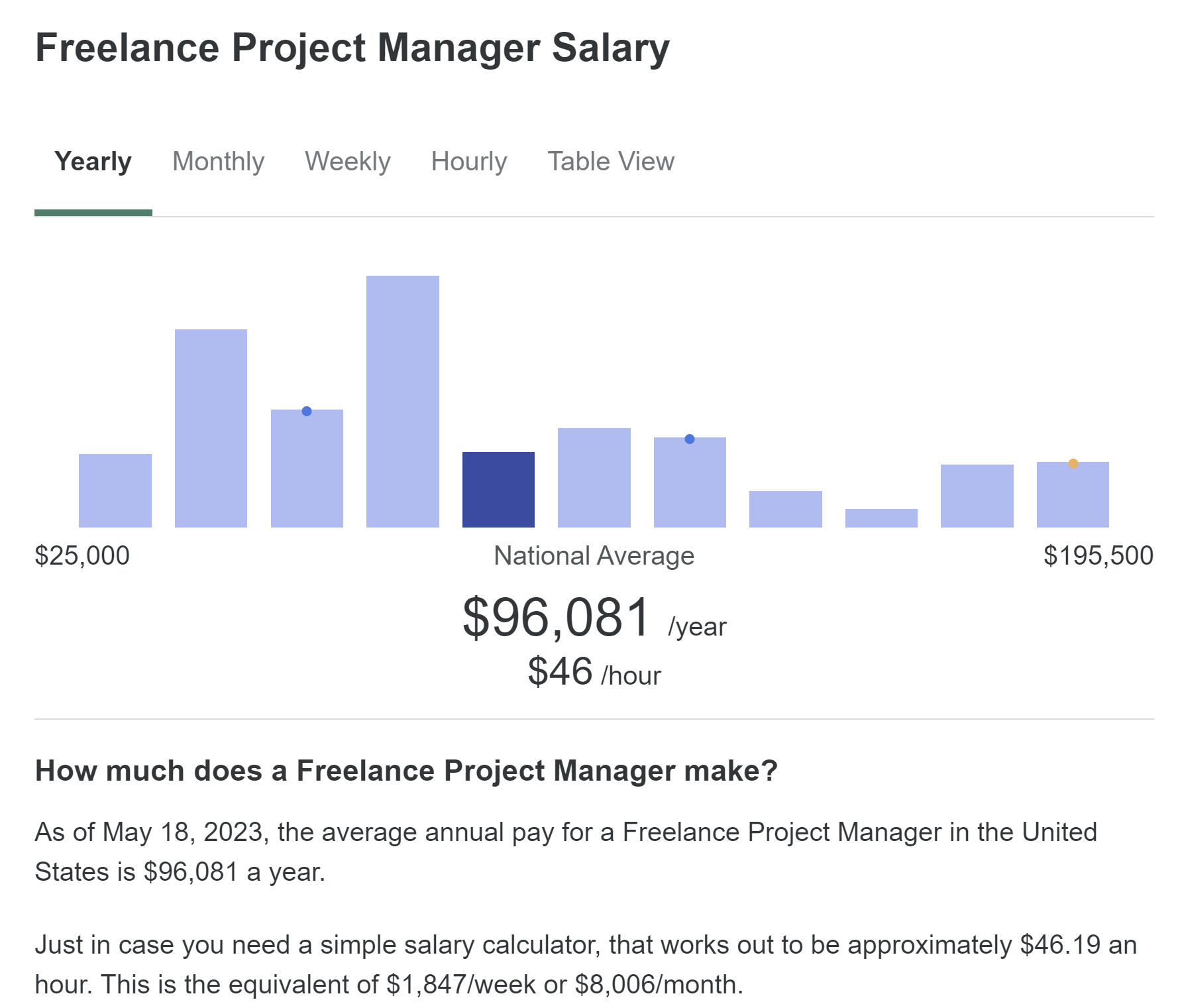Screen dimensions: 1178x1008
Task: Click the blue dot on the seventh bar
Action: 690,439
